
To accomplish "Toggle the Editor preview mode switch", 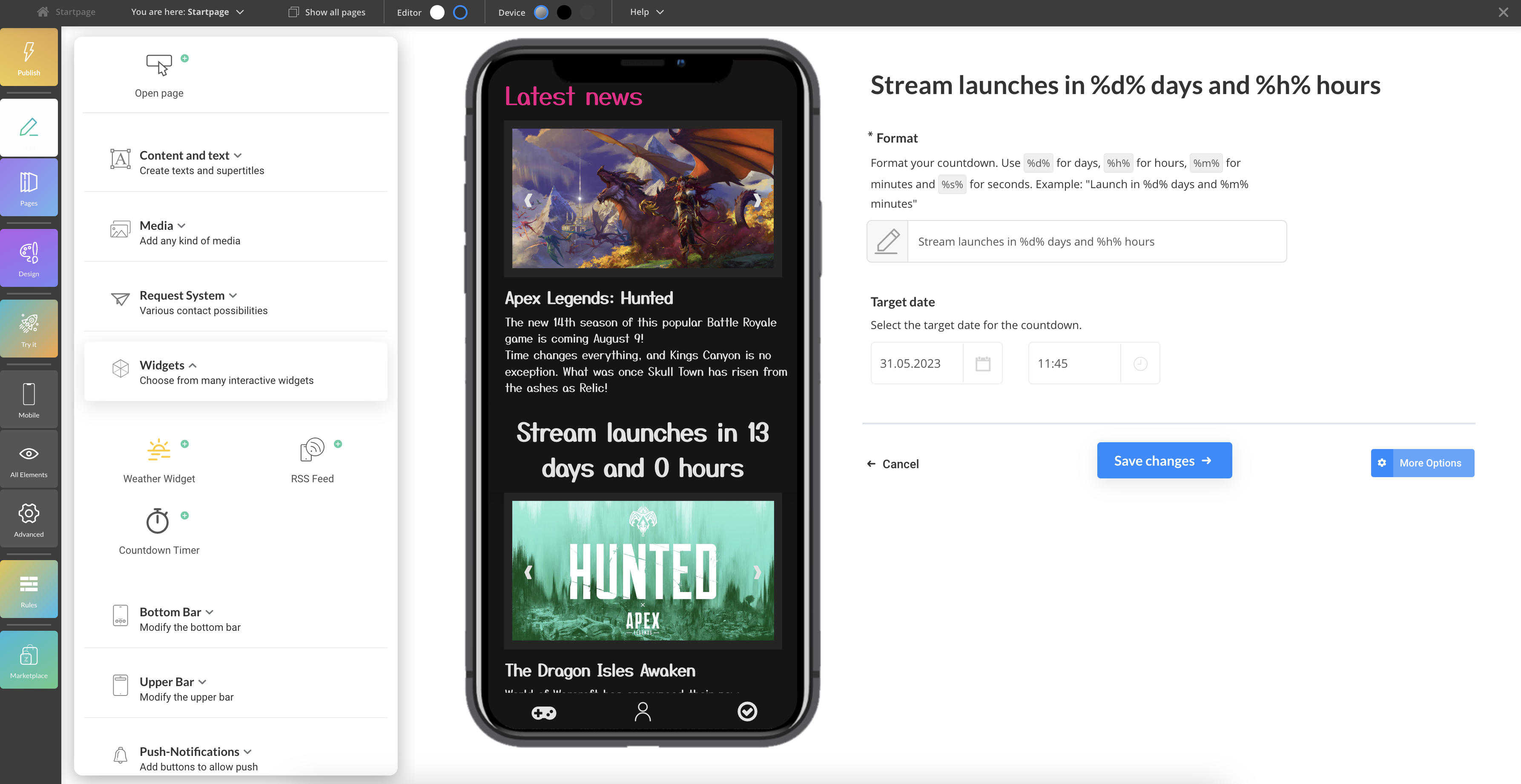I will (x=460, y=12).
